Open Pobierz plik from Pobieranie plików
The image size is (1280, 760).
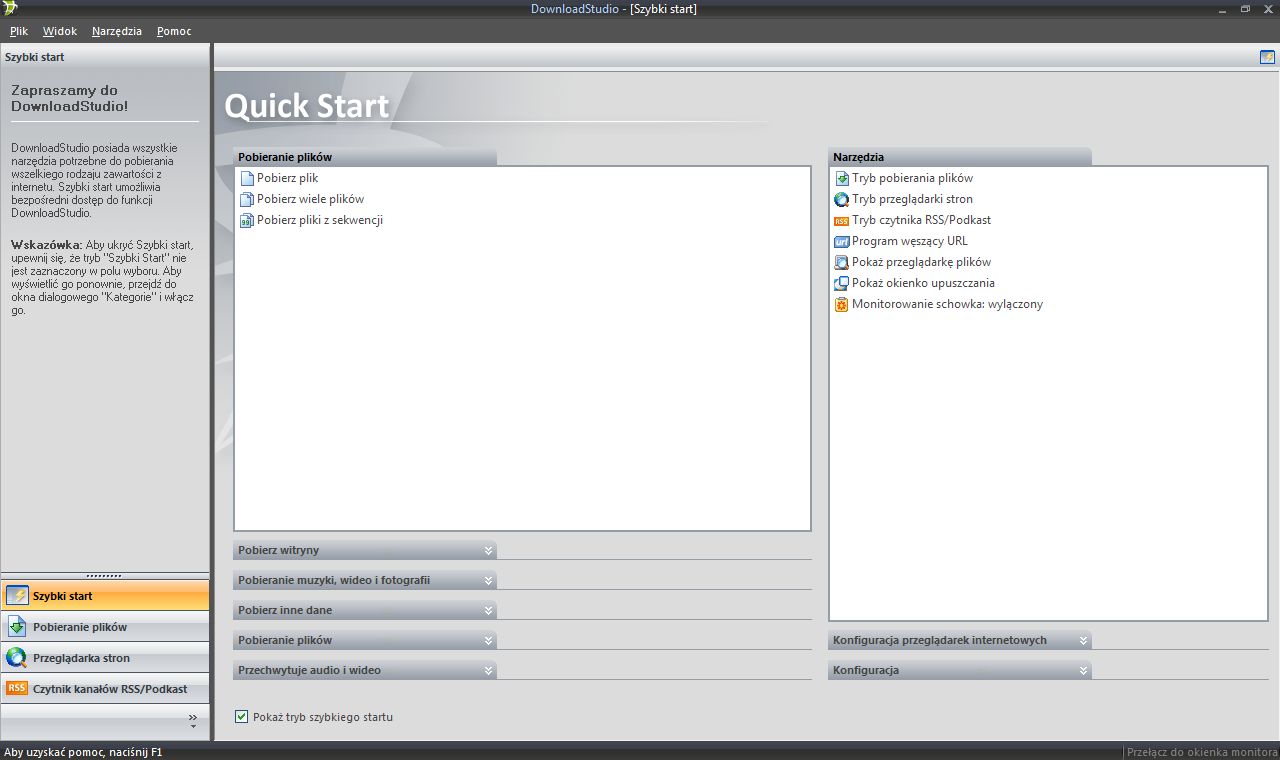(x=289, y=177)
